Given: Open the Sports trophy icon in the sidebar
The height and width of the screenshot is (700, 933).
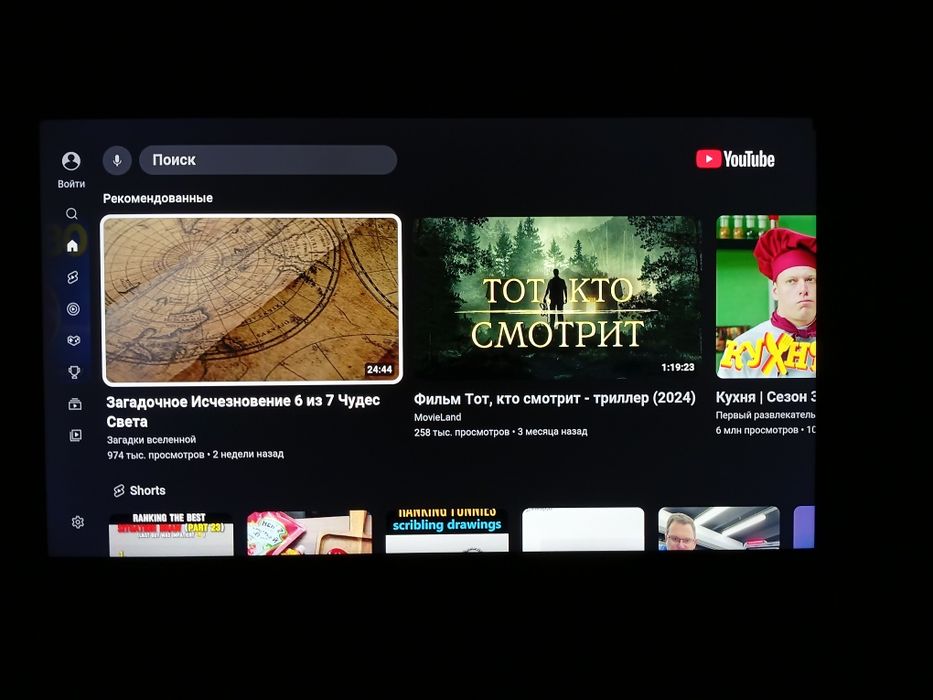Looking at the screenshot, I should 74,372.
